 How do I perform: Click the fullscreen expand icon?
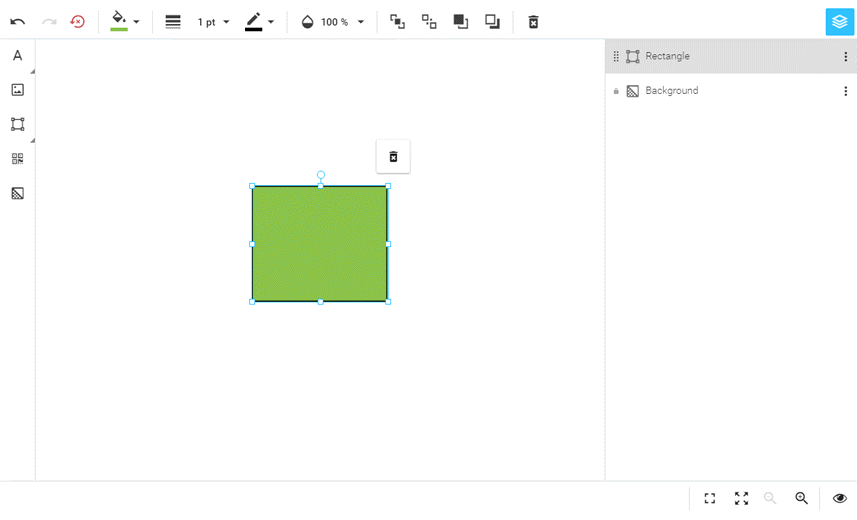pyautogui.click(x=741, y=498)
